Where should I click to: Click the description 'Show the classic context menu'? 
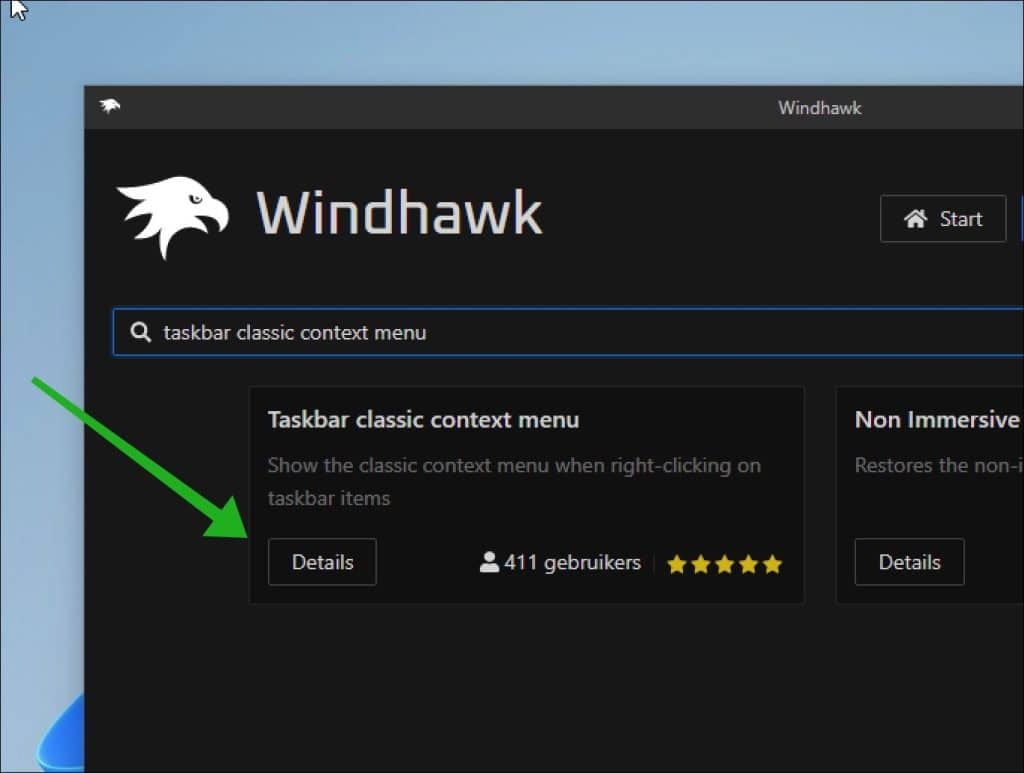click(x=514, y=482)
